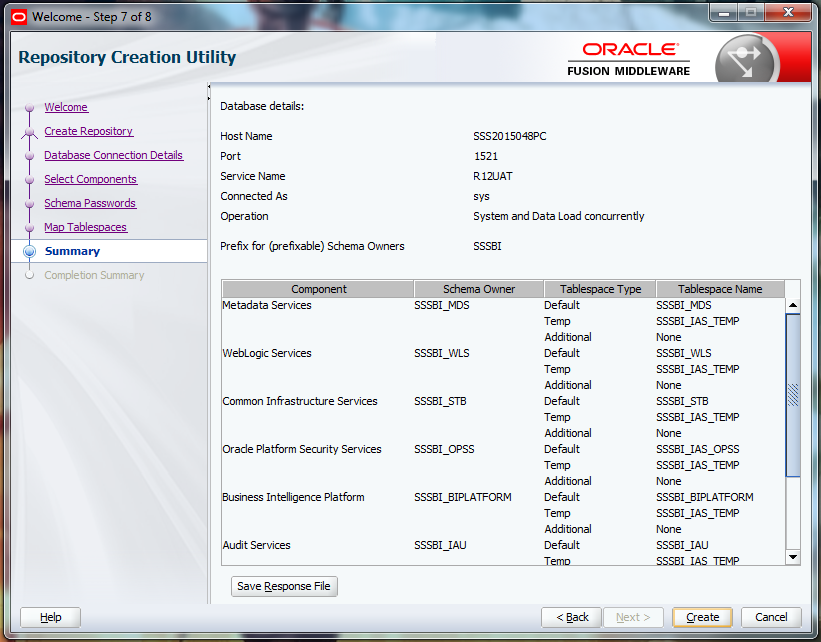Image resolution: width=821 pixels, height=642 pixels.
Task: Click the service name value R12UAT
Action: click(x=493, y=176)
